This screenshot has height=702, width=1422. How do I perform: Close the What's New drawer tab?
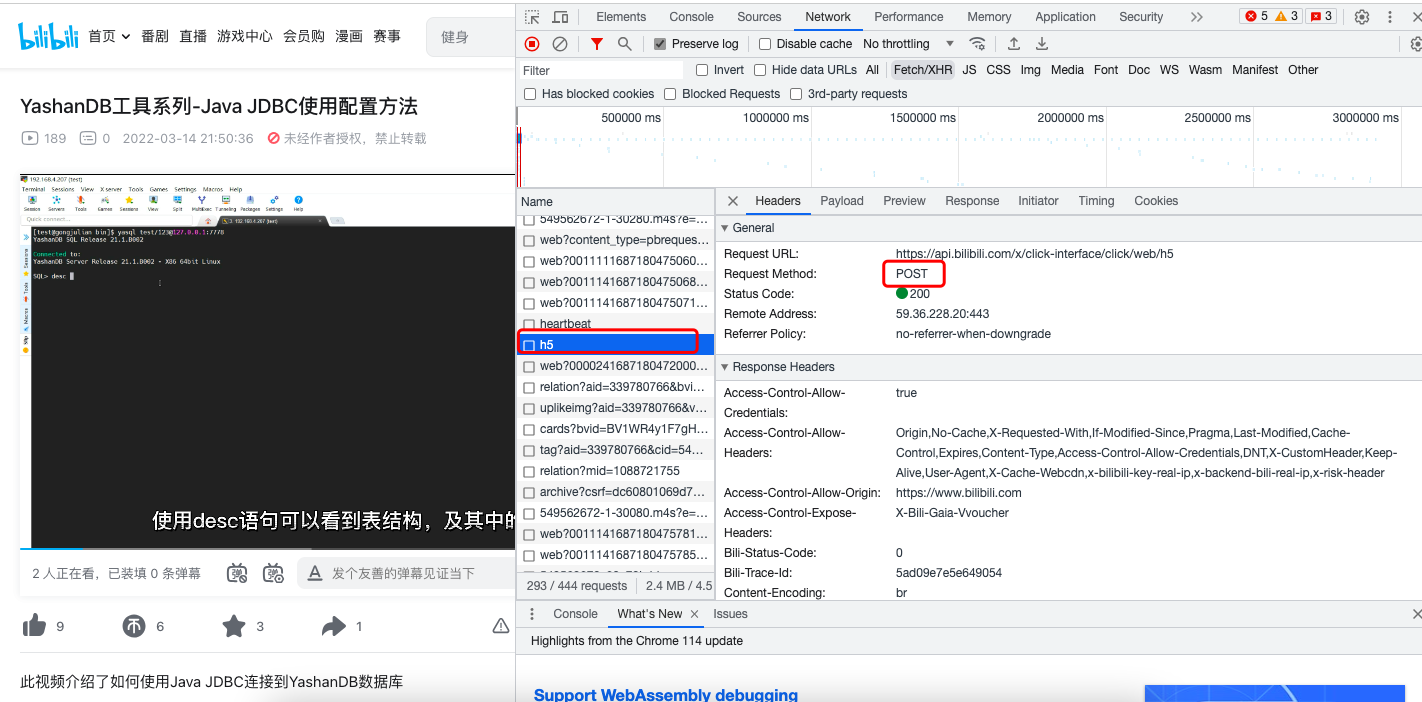[x=695, y=614]
